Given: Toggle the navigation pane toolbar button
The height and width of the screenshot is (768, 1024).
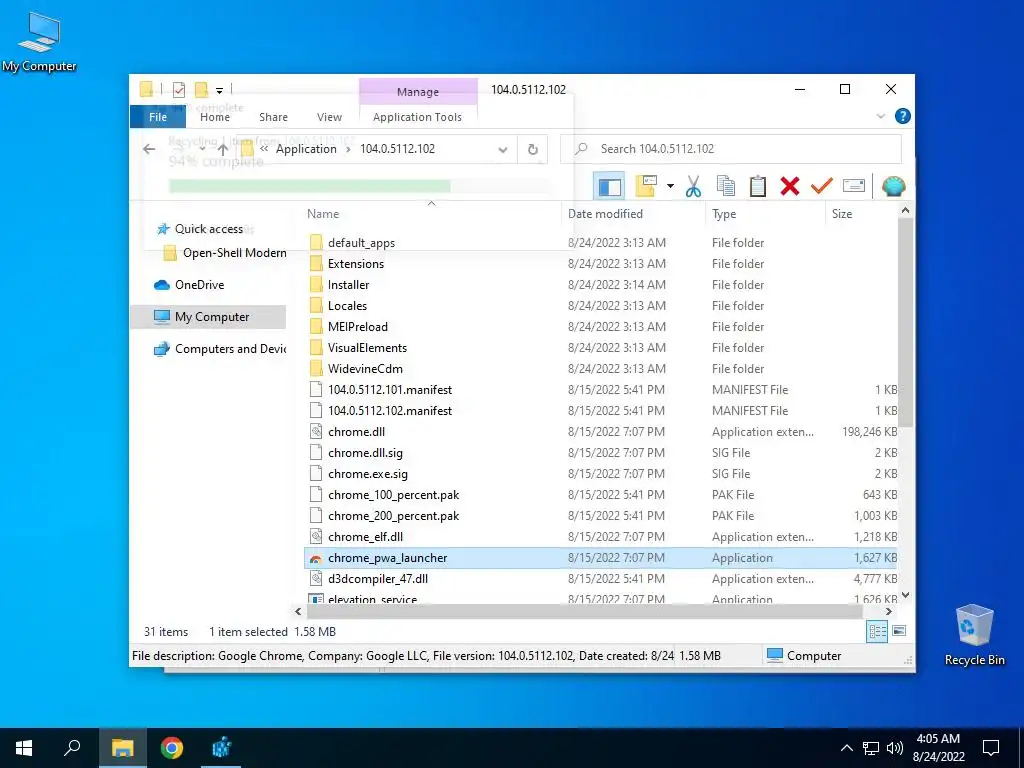Looking at the screenshot, I should pyautogui.click(x=609, y=186).
